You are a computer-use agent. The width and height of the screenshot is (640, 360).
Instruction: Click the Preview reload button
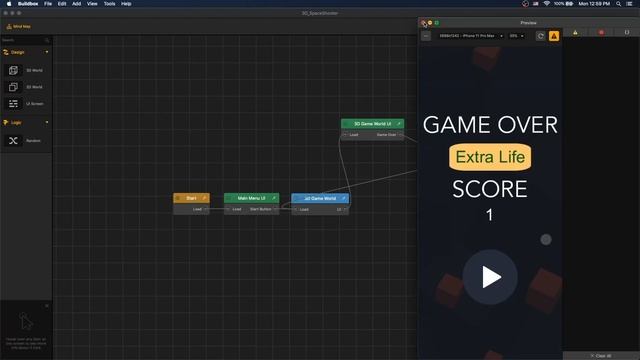540,36
